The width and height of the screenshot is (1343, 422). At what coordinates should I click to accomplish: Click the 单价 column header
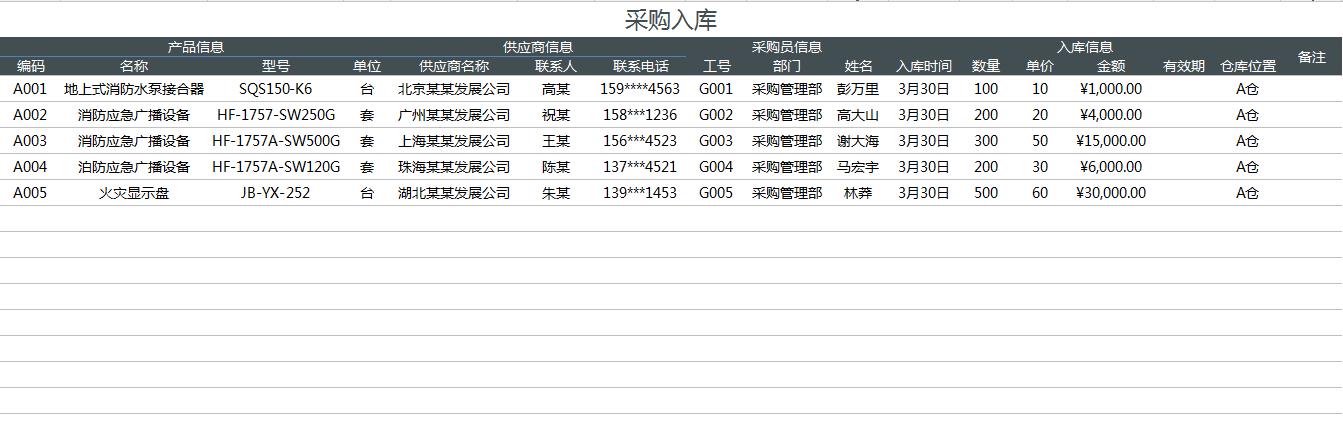click(1040, 66)
